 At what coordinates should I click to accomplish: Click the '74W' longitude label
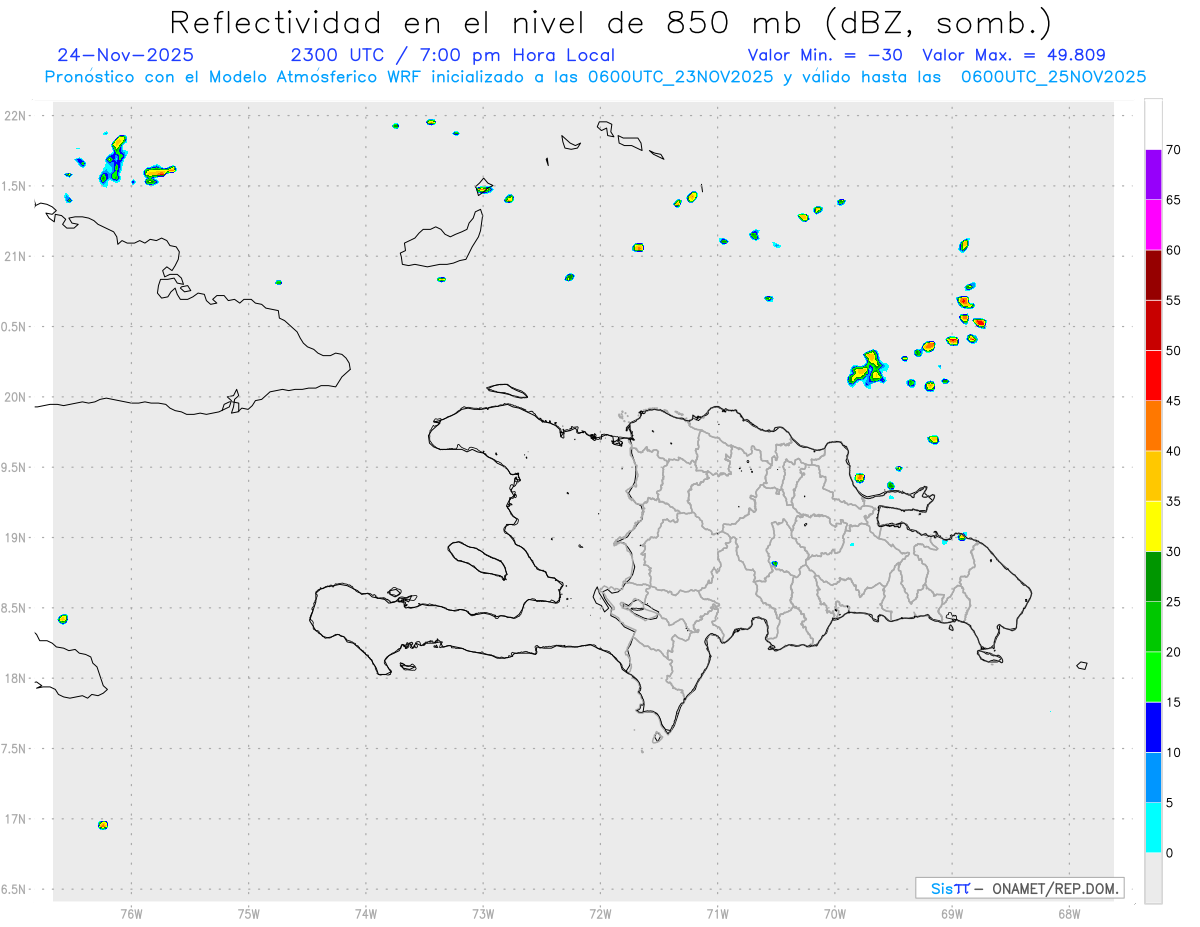pyautogui.click(x=366, y=912)
